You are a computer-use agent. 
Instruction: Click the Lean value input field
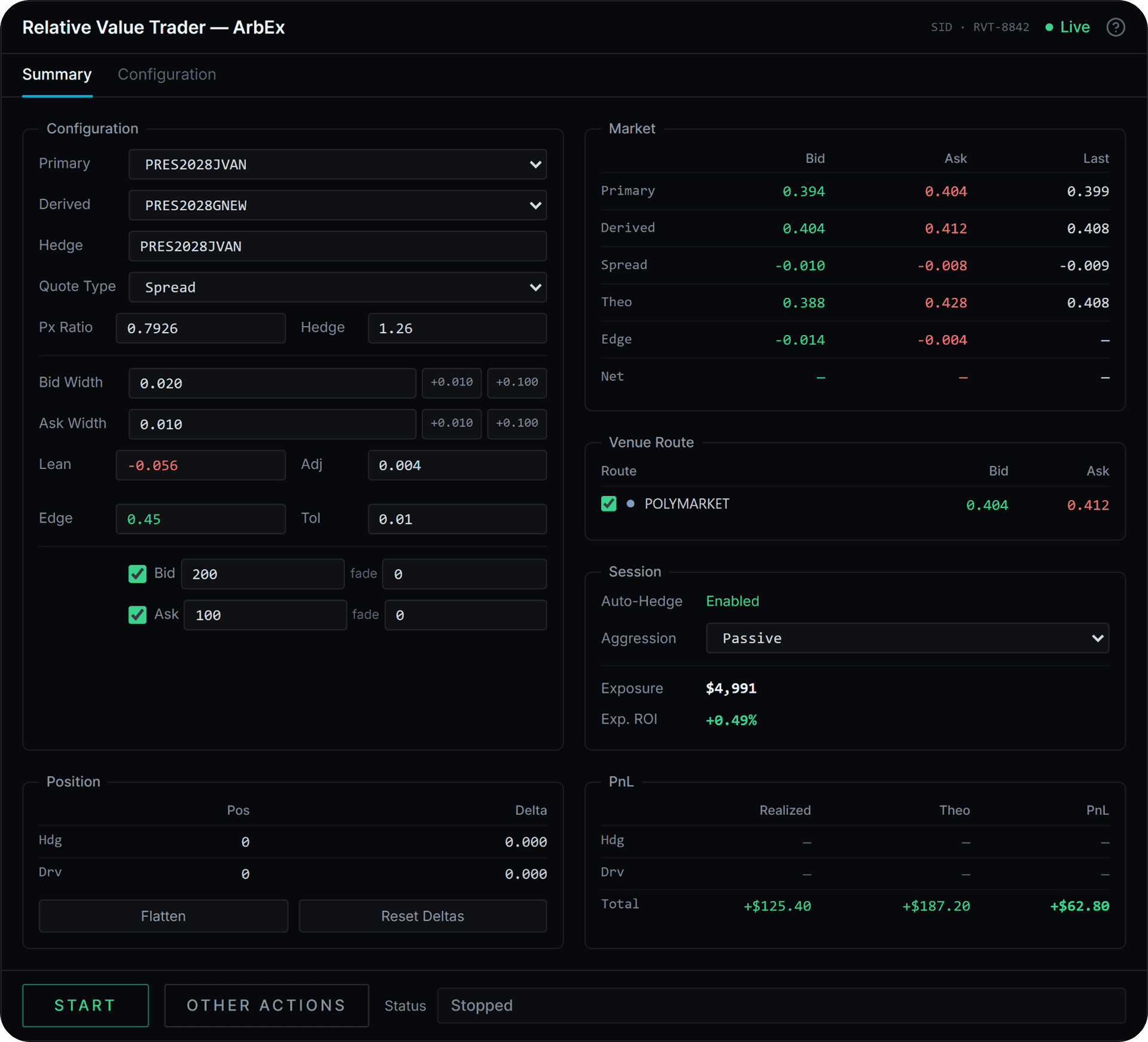[200, 465]
